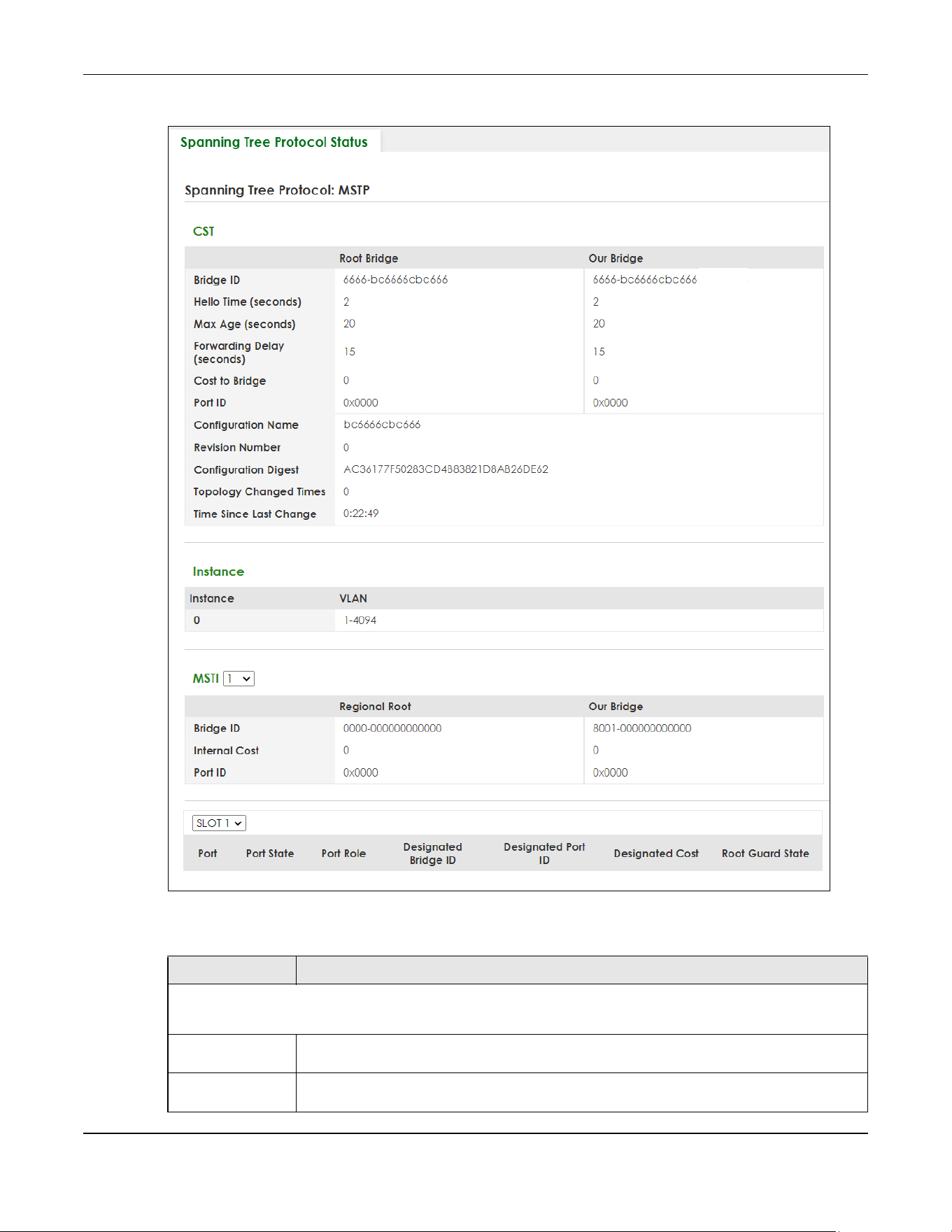Click the Port Role column header

point(343,854)
